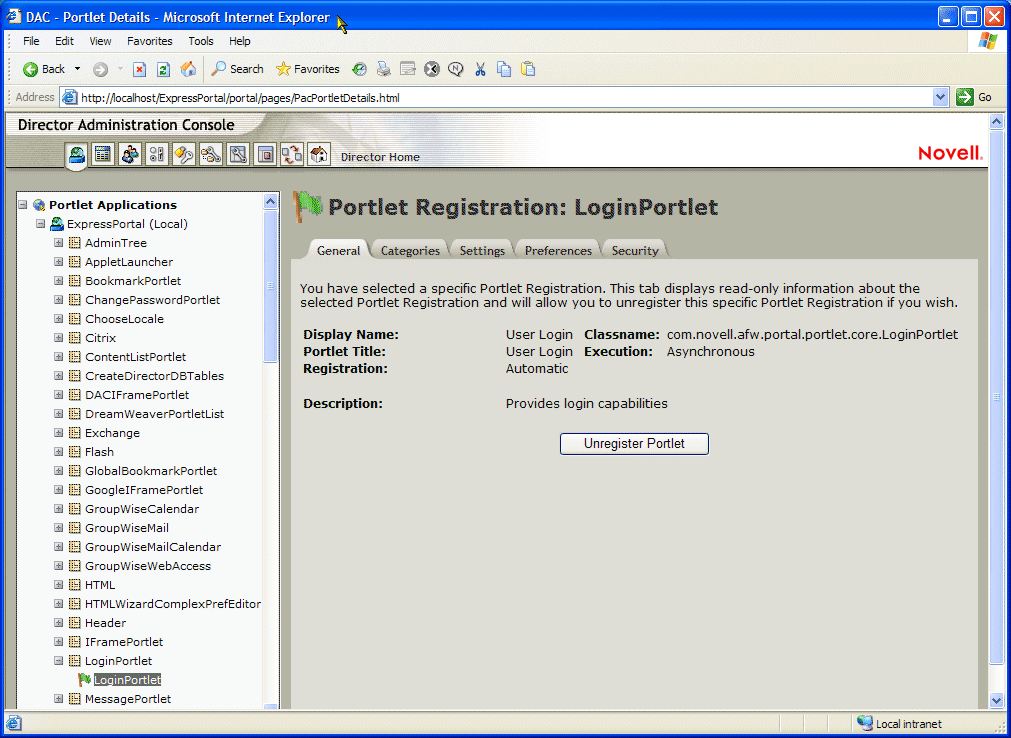Click the Director Home link text
Image resolution: width=1011 pixels, height=738 pixels.
point(380,157)
